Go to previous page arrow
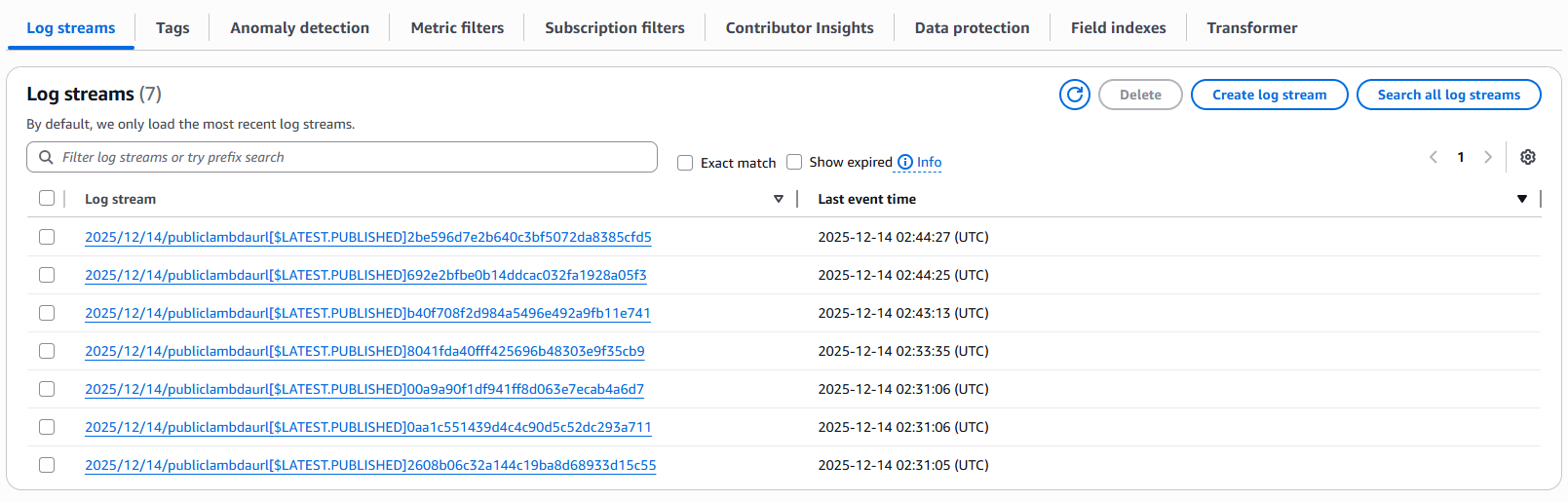 pyautogui.click(x=1433, y=157)
